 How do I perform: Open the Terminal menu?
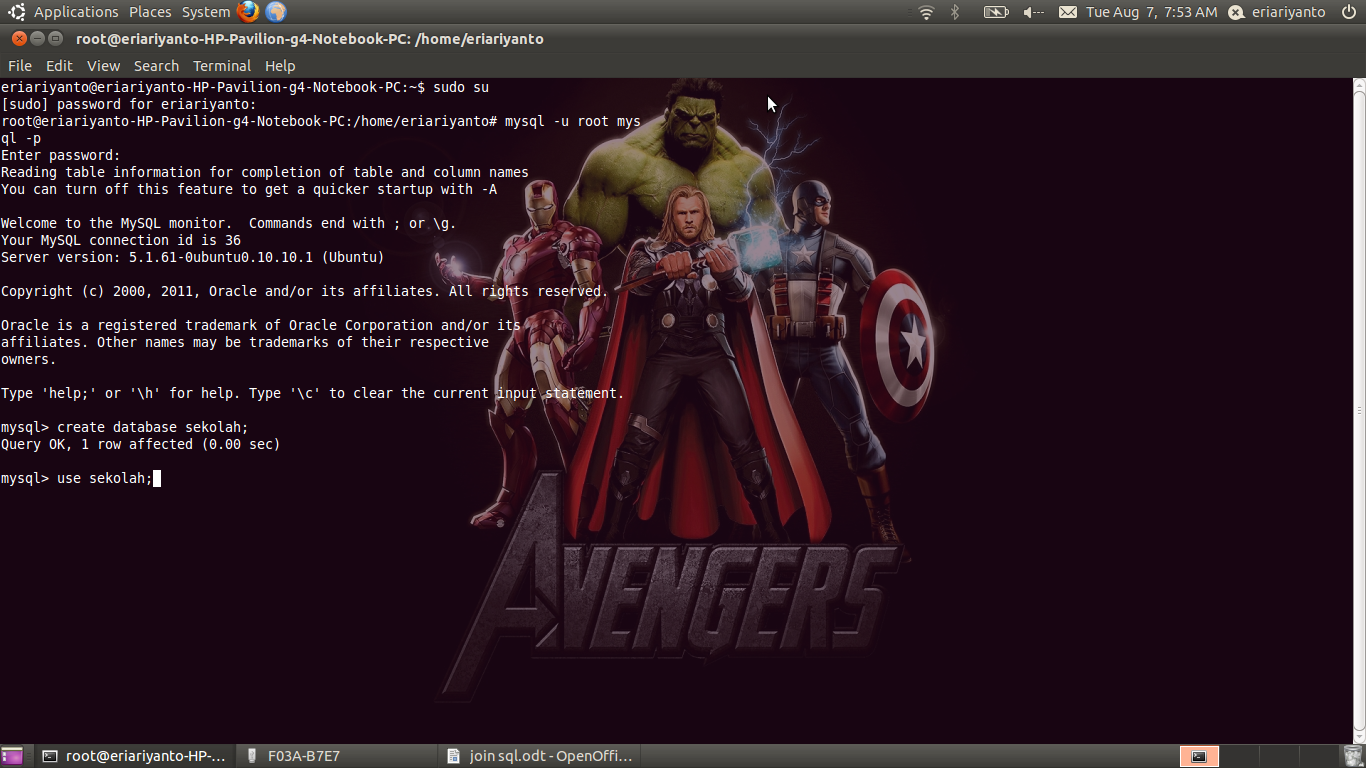tap(222, 66)
